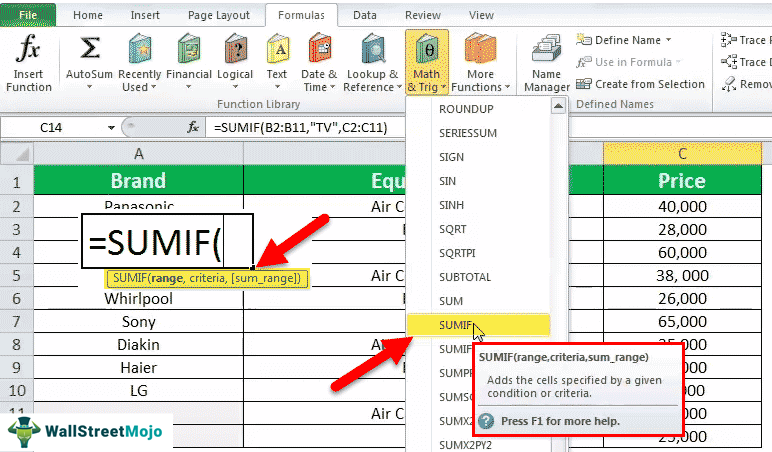The width and height of the screenshot is (772, 452).
Task: Open Recently Used functions book icon
Action: coord(140,48)
